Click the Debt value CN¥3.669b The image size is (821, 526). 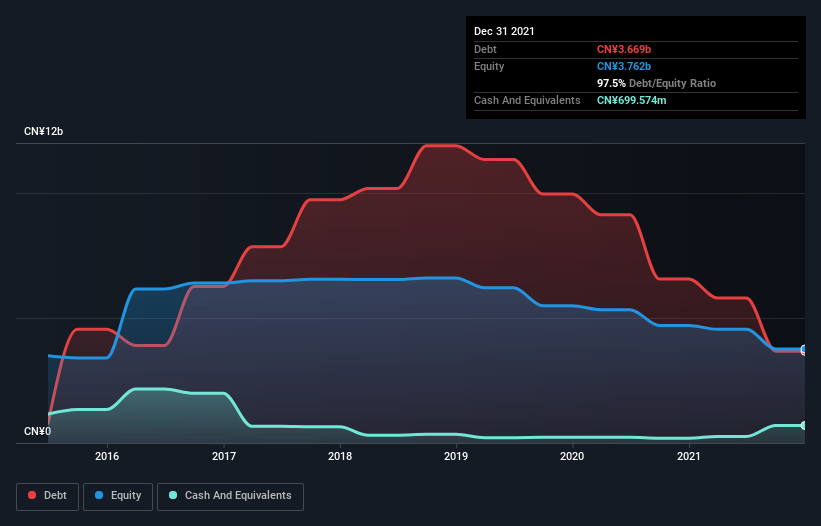(624, 49)
